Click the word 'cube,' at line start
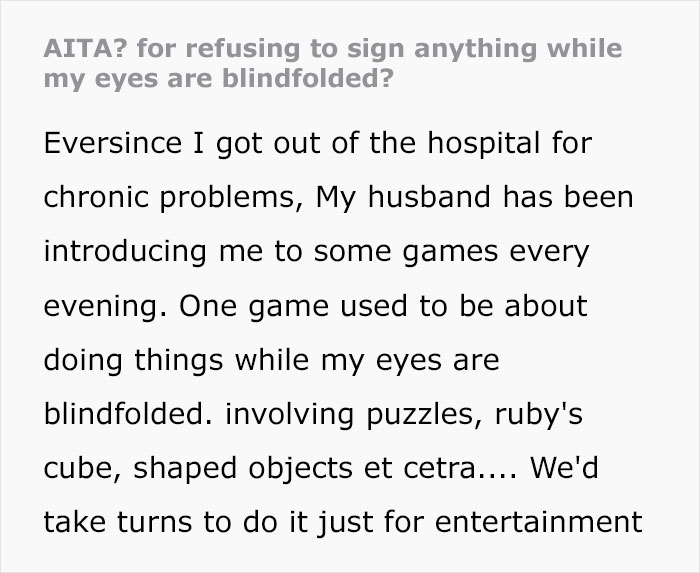Screen dimensions: 700x573 pos(78,468)
